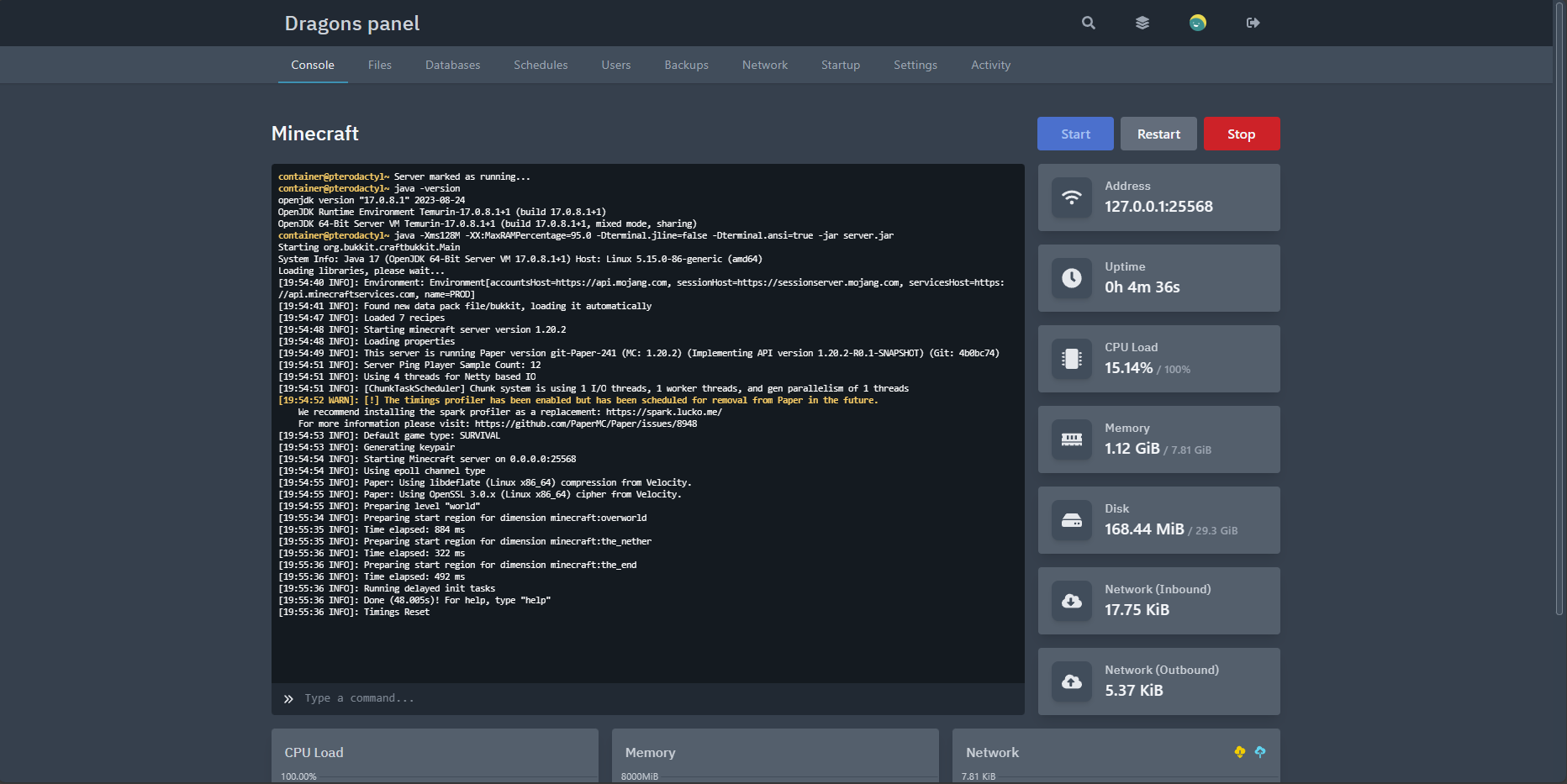Focus the Type a command input
The height and width of the screenshot is (784, 1567).
pyautogui.click(x=647, y=699)
